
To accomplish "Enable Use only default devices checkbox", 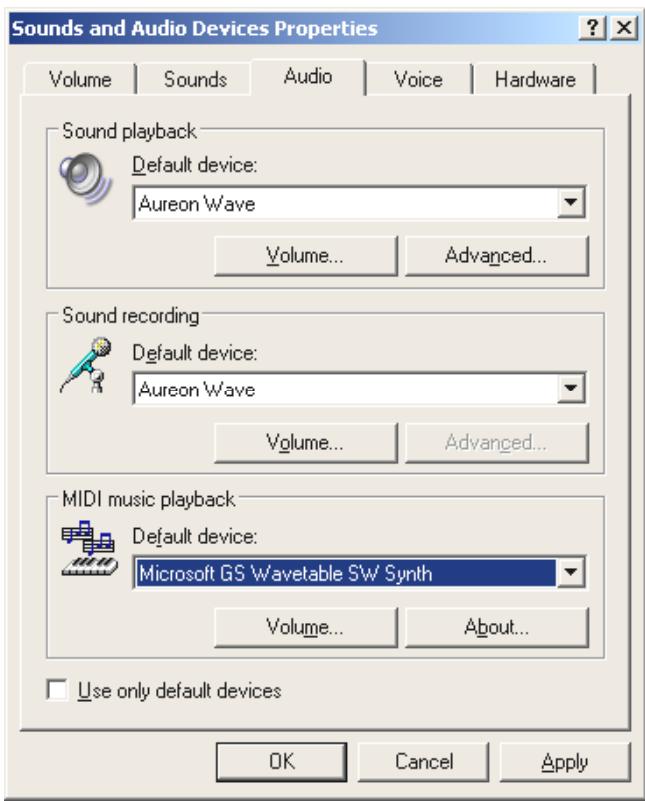I will click(57, 690).
